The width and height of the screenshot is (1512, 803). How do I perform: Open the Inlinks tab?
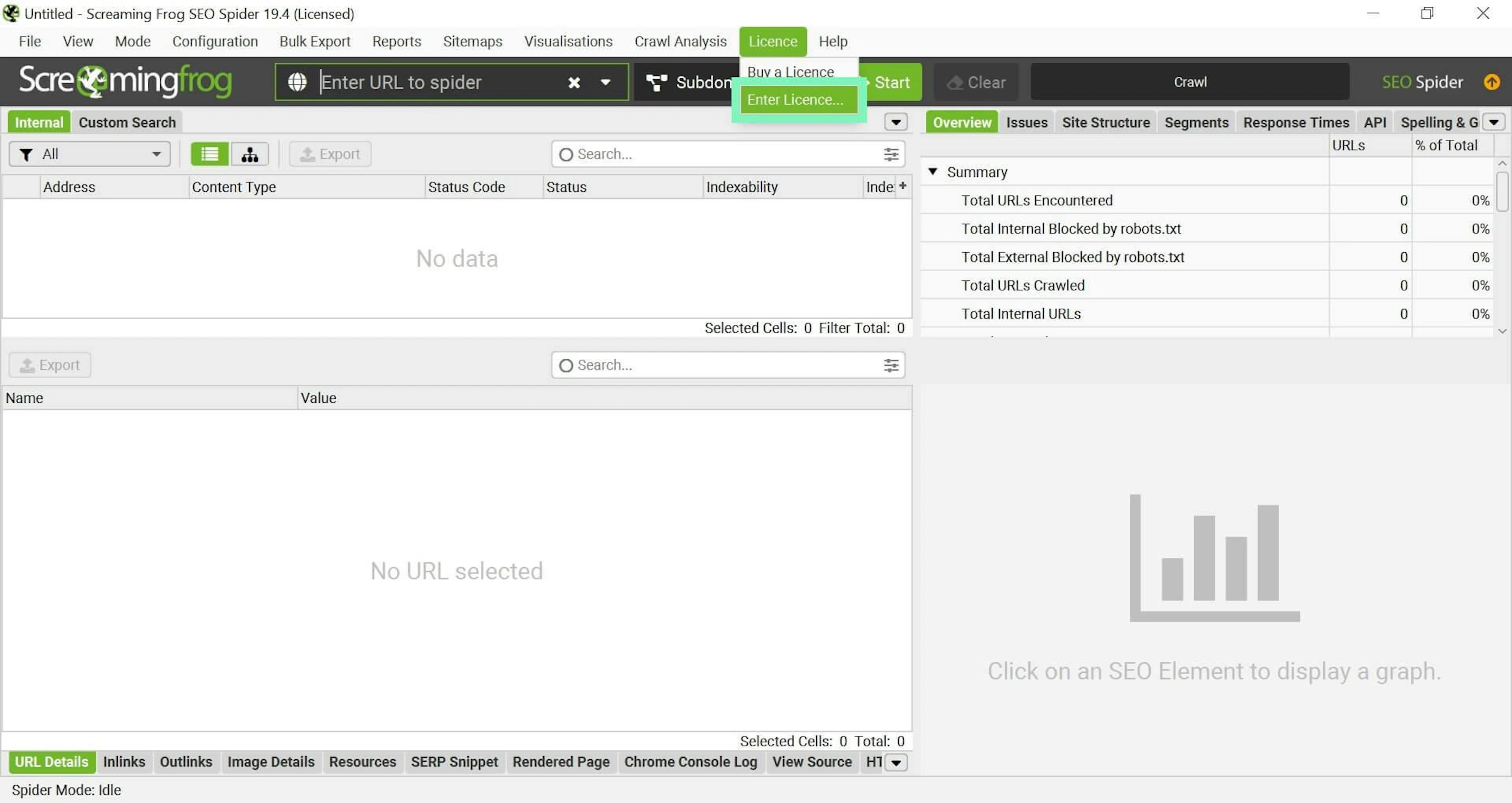point(124,762)
